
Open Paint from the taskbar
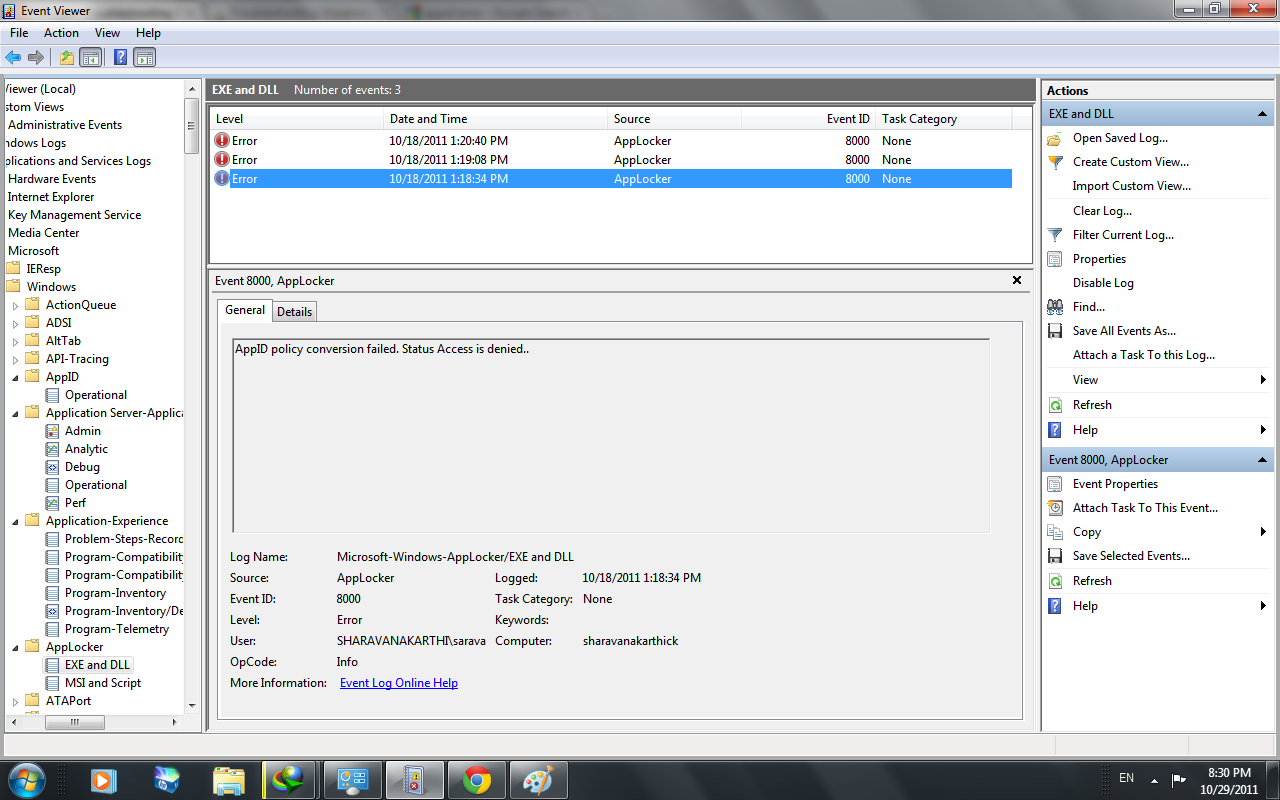pos(539,779)
